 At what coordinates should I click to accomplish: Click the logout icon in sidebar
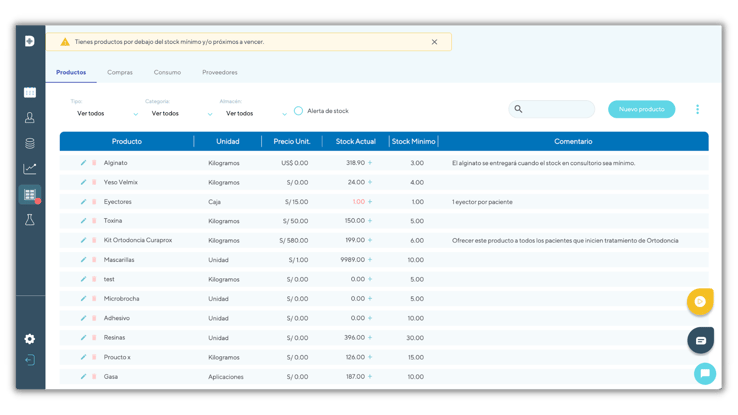click(x=30, y=360)
